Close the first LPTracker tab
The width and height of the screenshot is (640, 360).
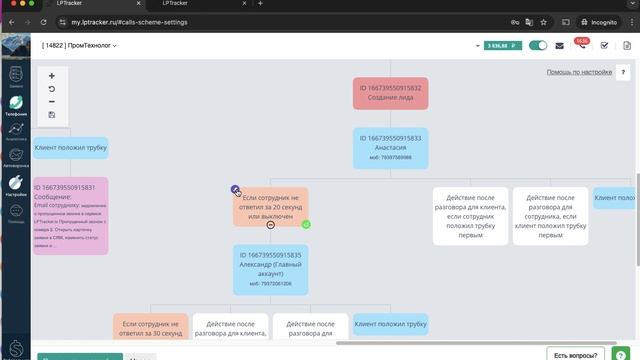pyautogui.click(x=138, y=3)
